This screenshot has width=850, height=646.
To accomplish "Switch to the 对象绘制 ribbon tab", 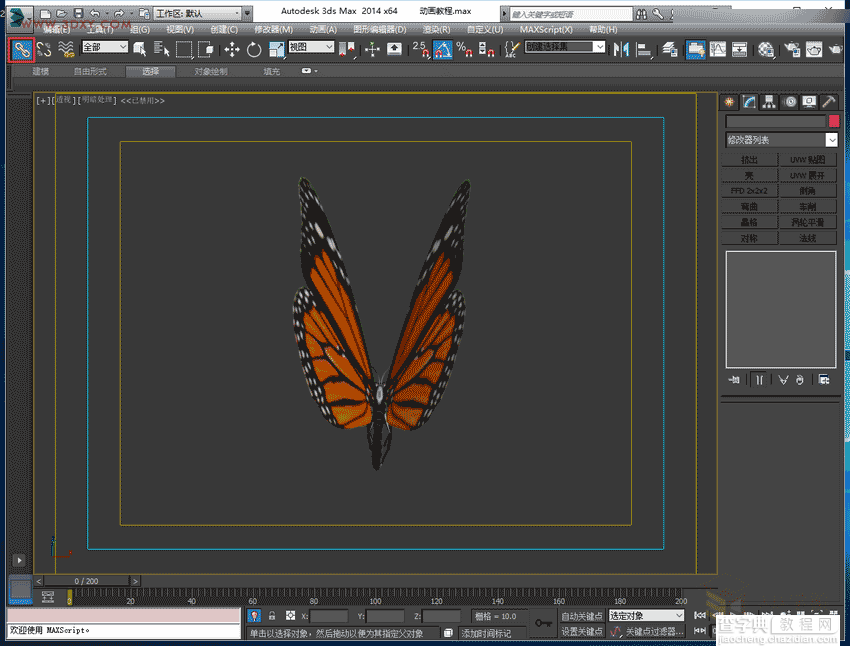I will pyautogui.click(x=211, y=71).
